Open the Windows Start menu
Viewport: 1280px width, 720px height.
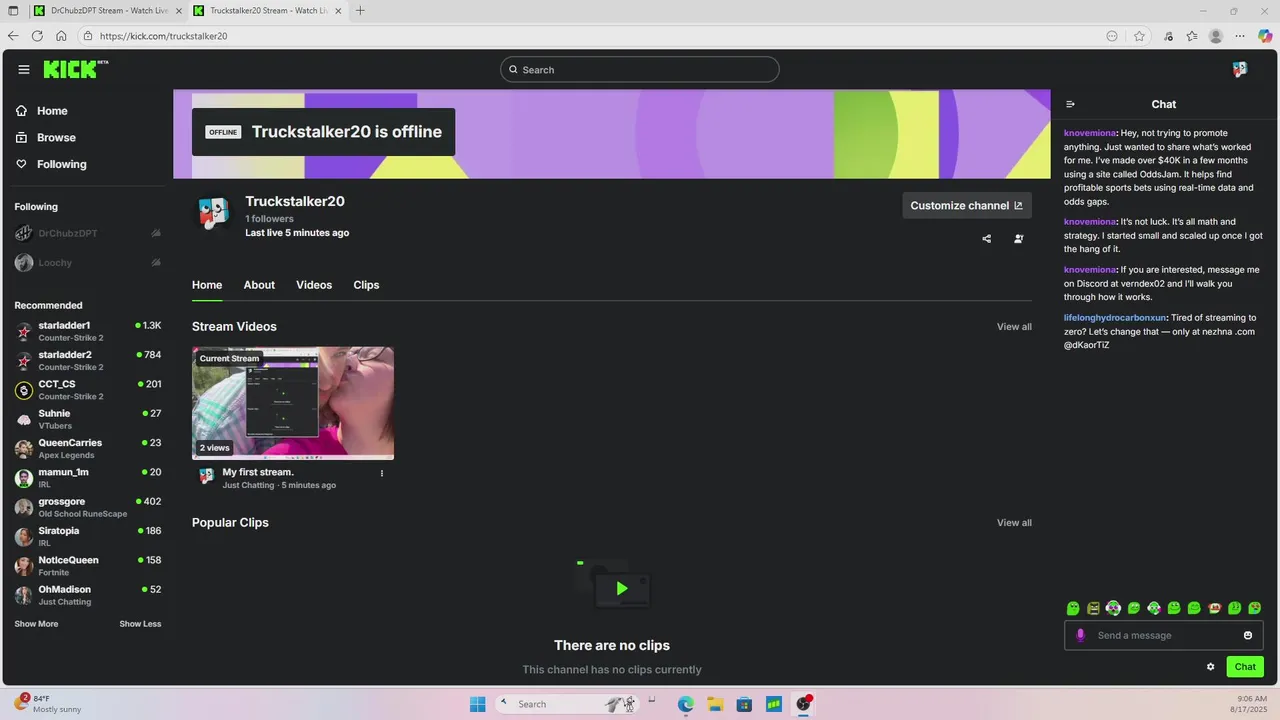pyautogui.click(x=478, y=704)
